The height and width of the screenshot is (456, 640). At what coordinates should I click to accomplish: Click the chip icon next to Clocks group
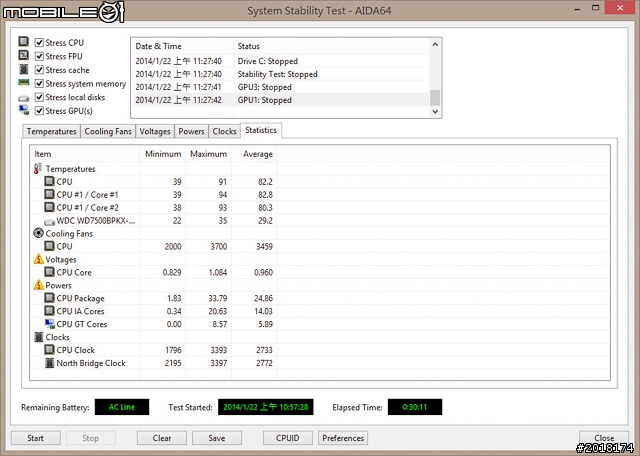[x=39, y=337]
